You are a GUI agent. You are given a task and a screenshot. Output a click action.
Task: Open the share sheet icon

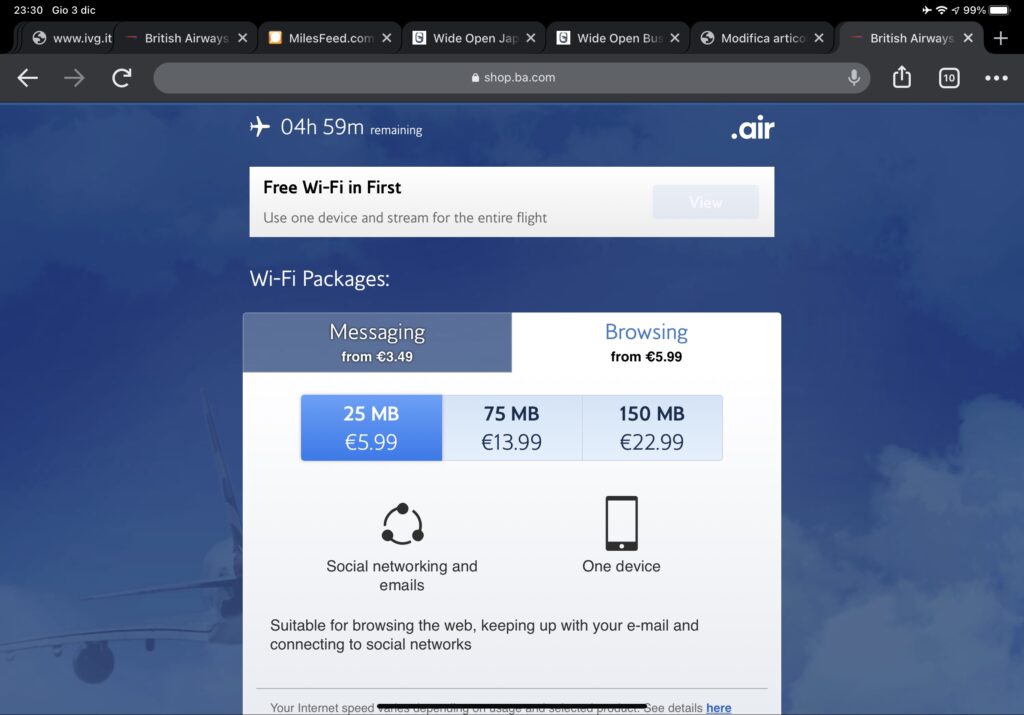tap(901, 77)
